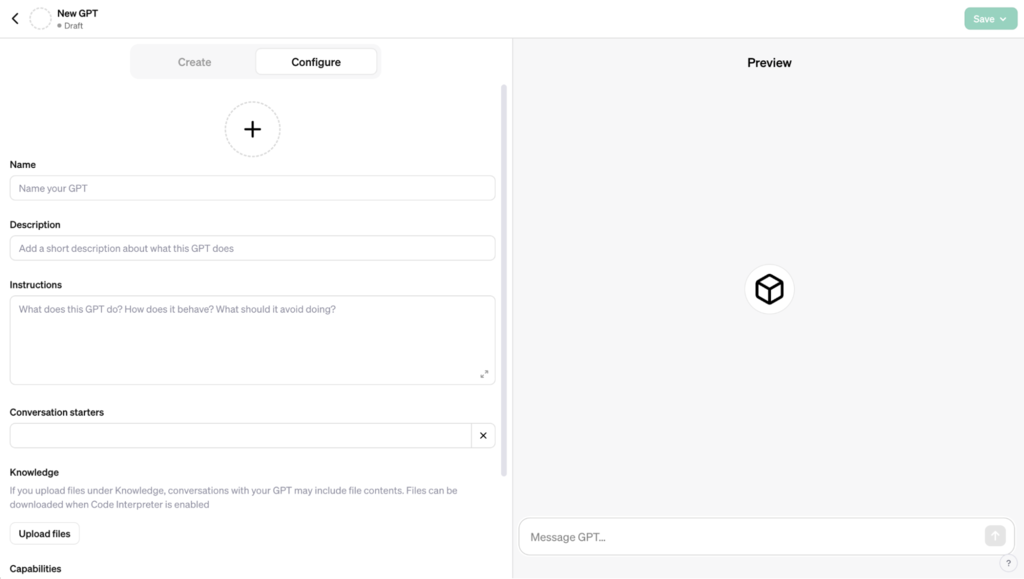1024x579 pixels.
Task: Click the send message arrow icon
Action: (995, 536)
